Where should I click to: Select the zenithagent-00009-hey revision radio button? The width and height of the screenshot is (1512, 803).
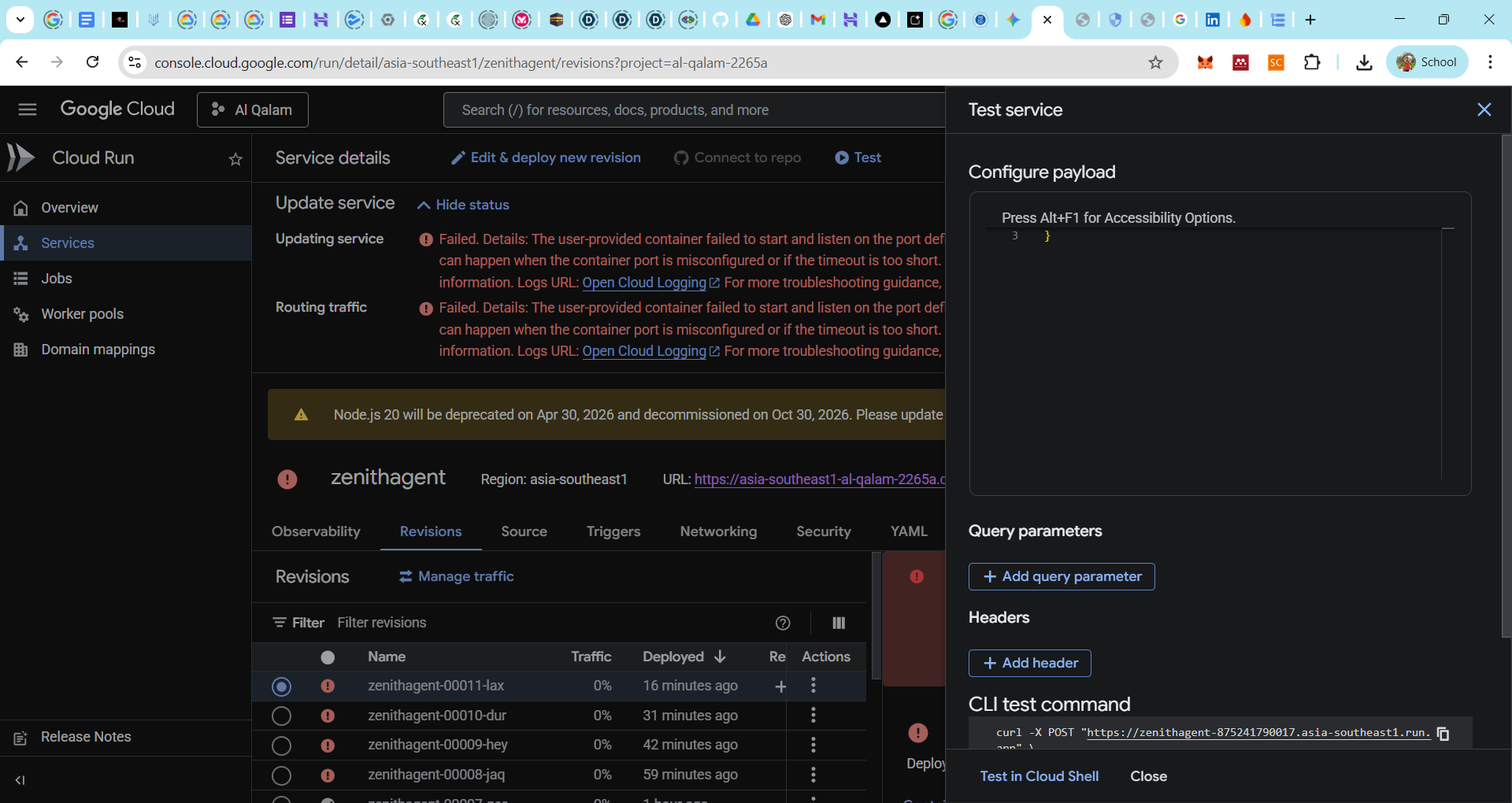(x=281, y=746)
